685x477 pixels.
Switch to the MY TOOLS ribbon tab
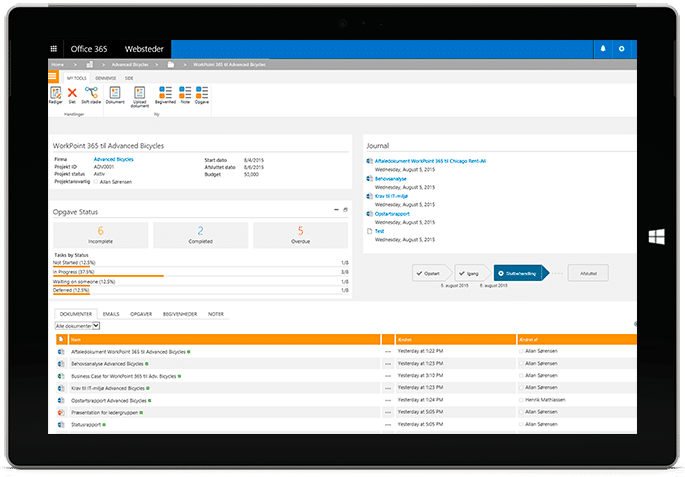coord(77,78)
